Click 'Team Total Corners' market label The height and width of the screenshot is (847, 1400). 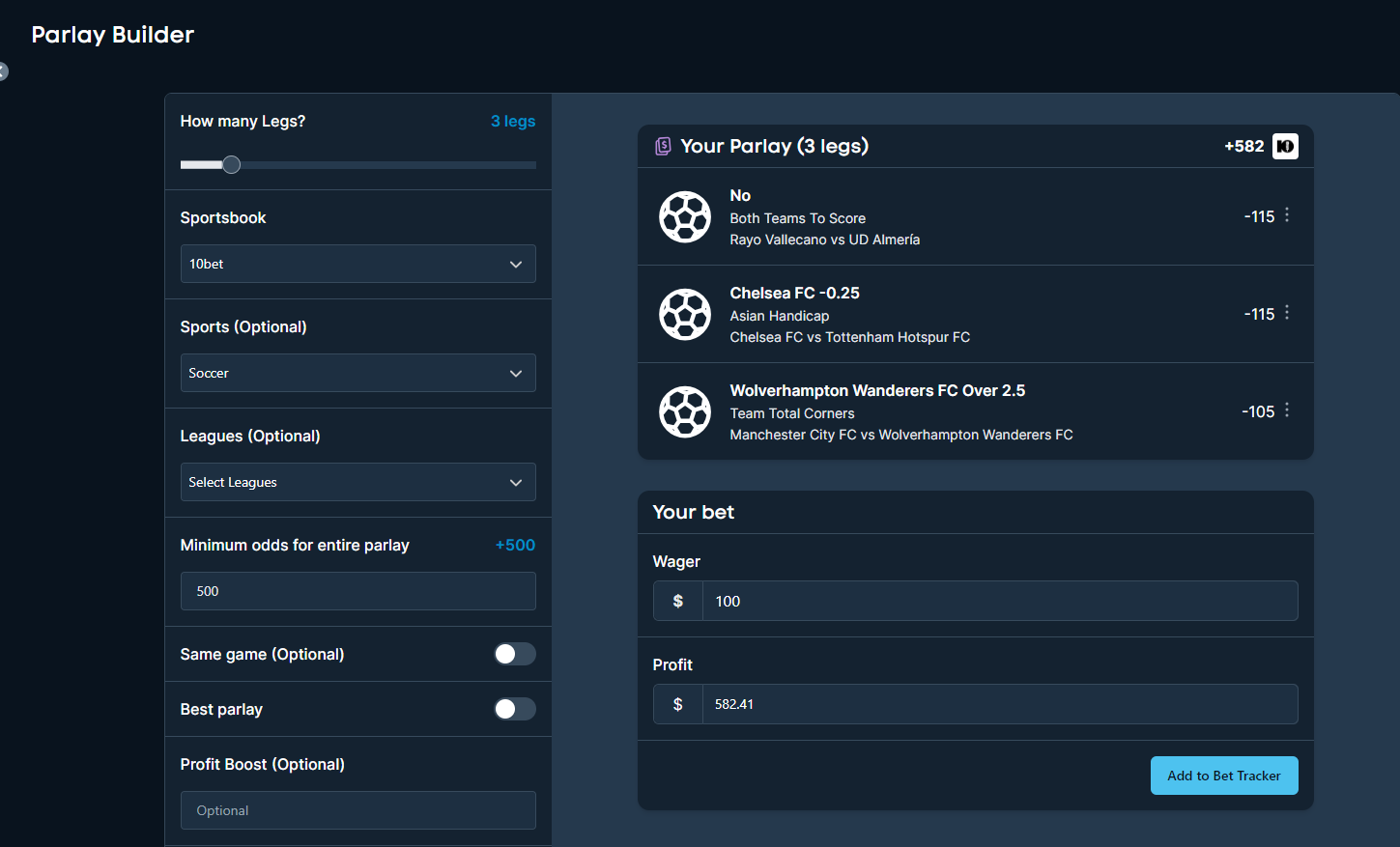pos(791,413)
